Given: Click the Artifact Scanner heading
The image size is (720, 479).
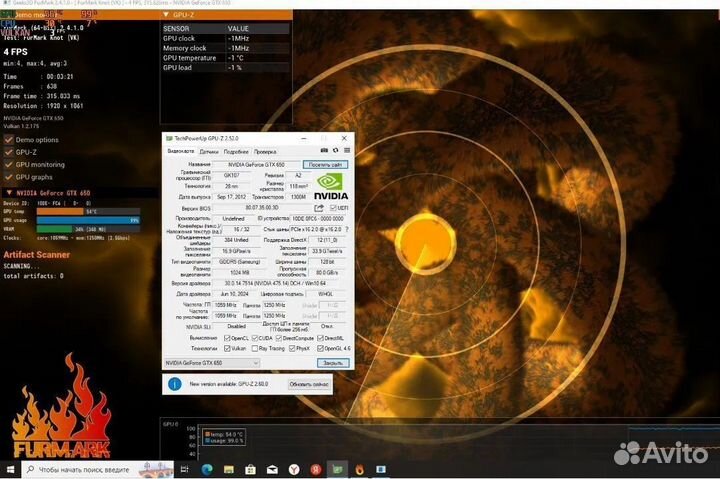Looking at the screenshot, I should (37, 255).
